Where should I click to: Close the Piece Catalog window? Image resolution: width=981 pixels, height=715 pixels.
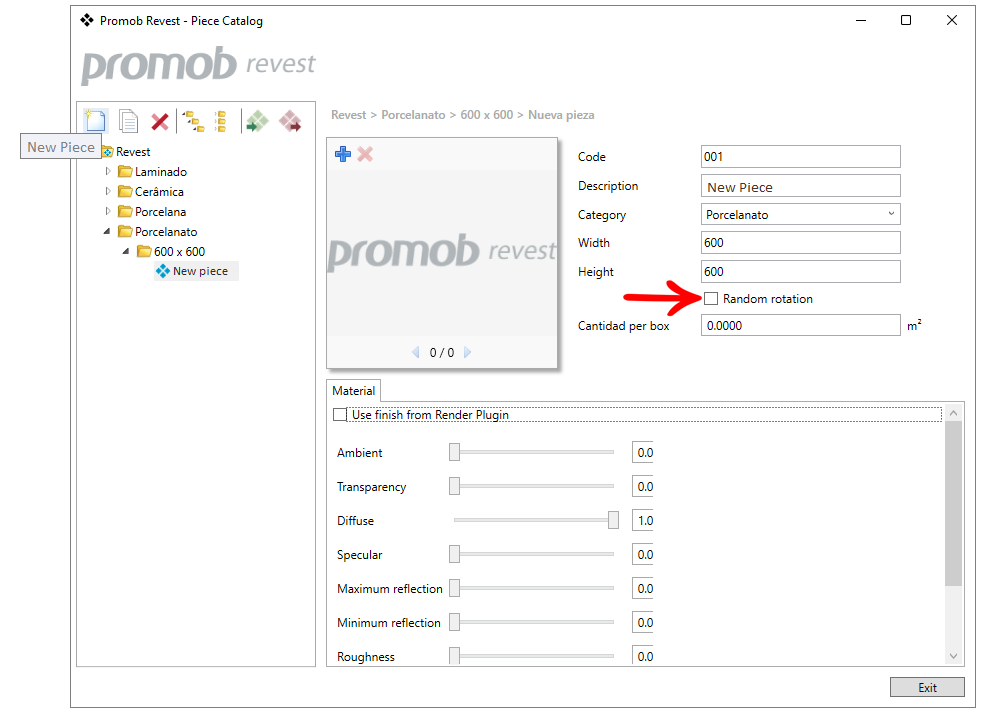coord(952,20)
